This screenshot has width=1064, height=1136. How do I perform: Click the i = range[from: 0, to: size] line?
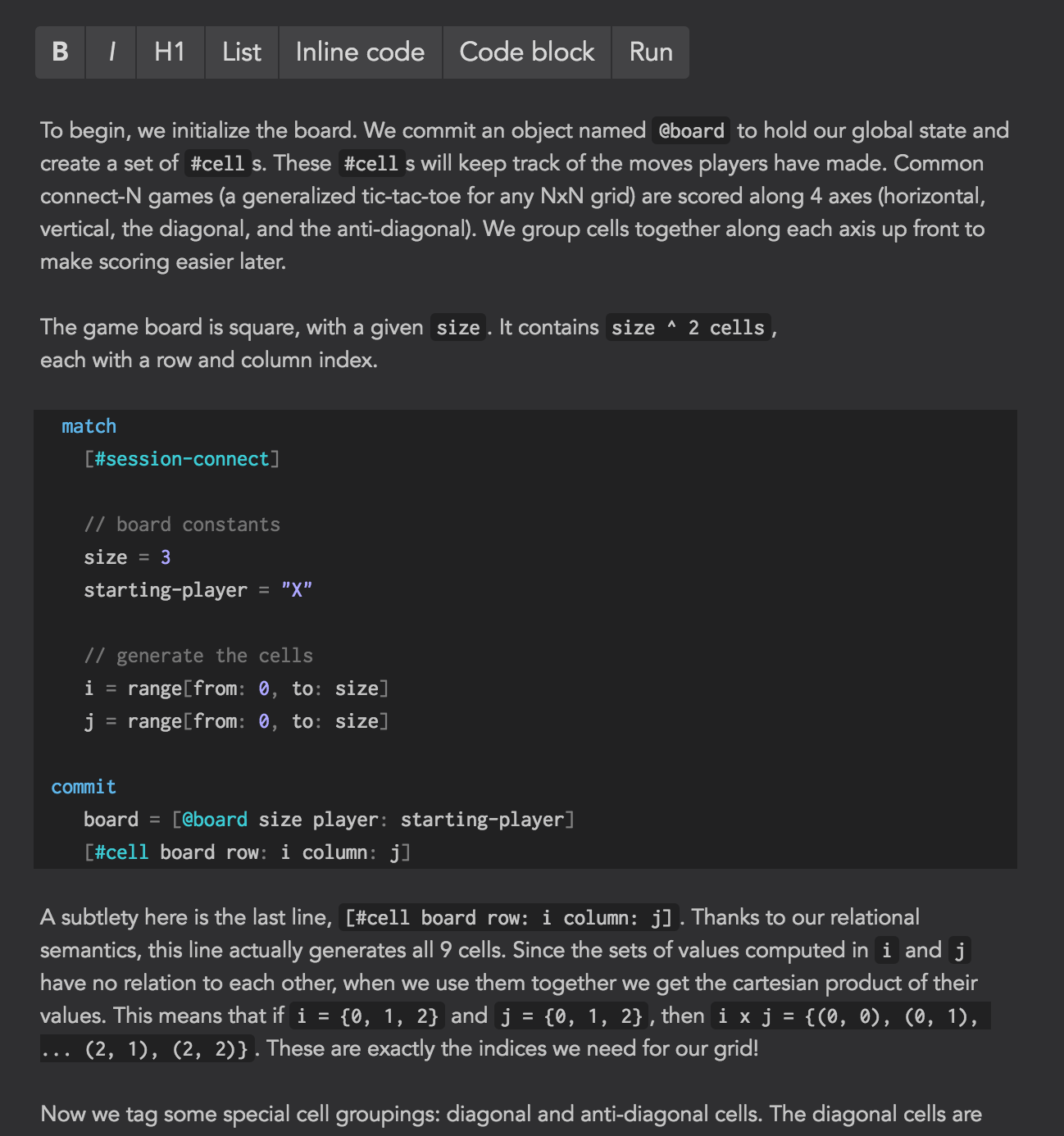238,688
